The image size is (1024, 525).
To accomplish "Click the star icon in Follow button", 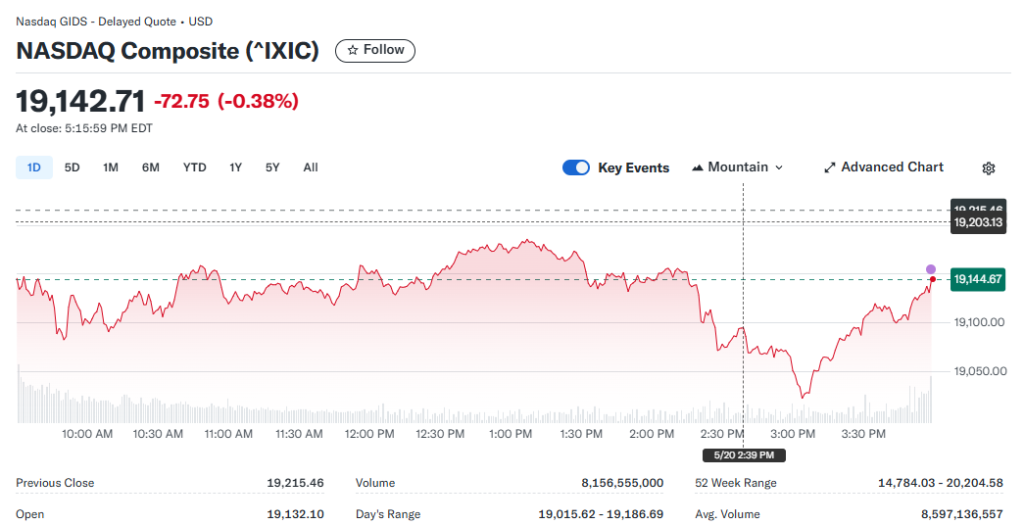I will click(x=353, y=50).
